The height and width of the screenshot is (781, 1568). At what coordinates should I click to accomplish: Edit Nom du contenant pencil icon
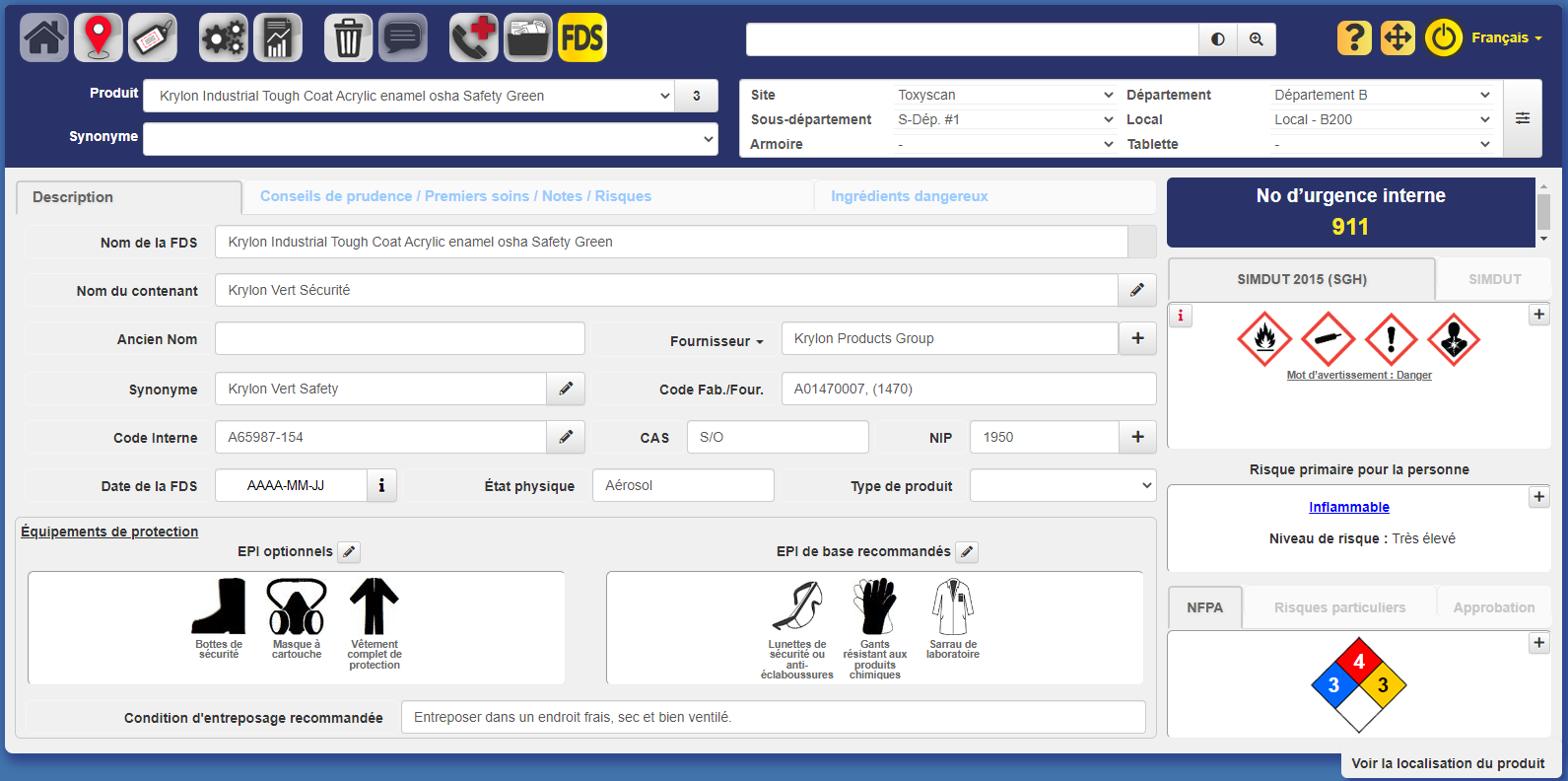click(1137, 290)
